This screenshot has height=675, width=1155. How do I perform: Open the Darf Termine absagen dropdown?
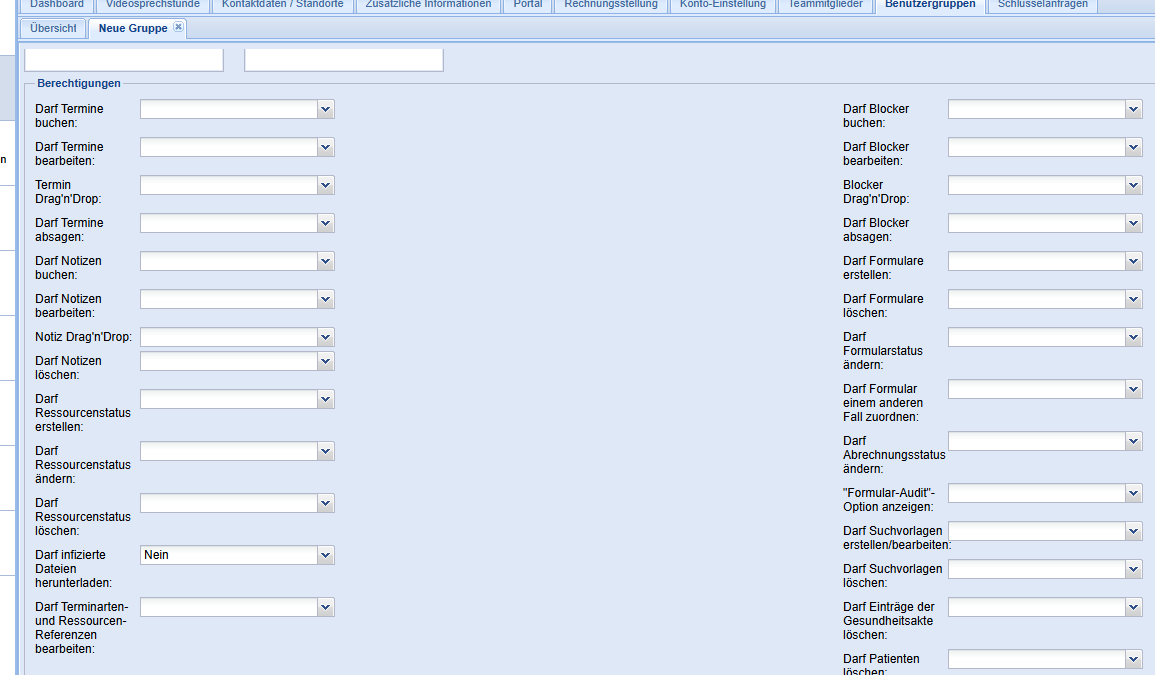(x=325, y=223)
